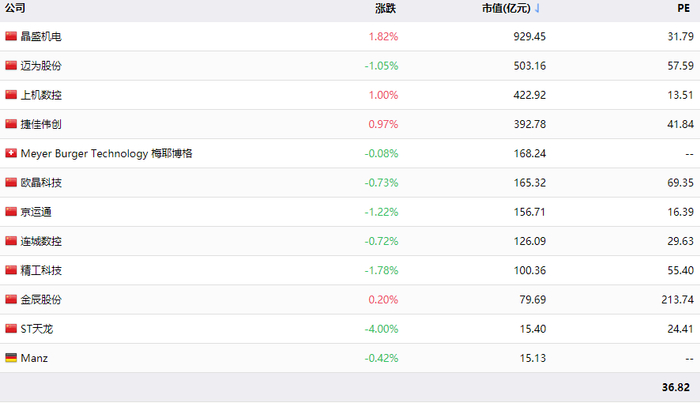The image size is (700, 403).
Task: Select market cap value 100.36
Action: coord(529,270)
